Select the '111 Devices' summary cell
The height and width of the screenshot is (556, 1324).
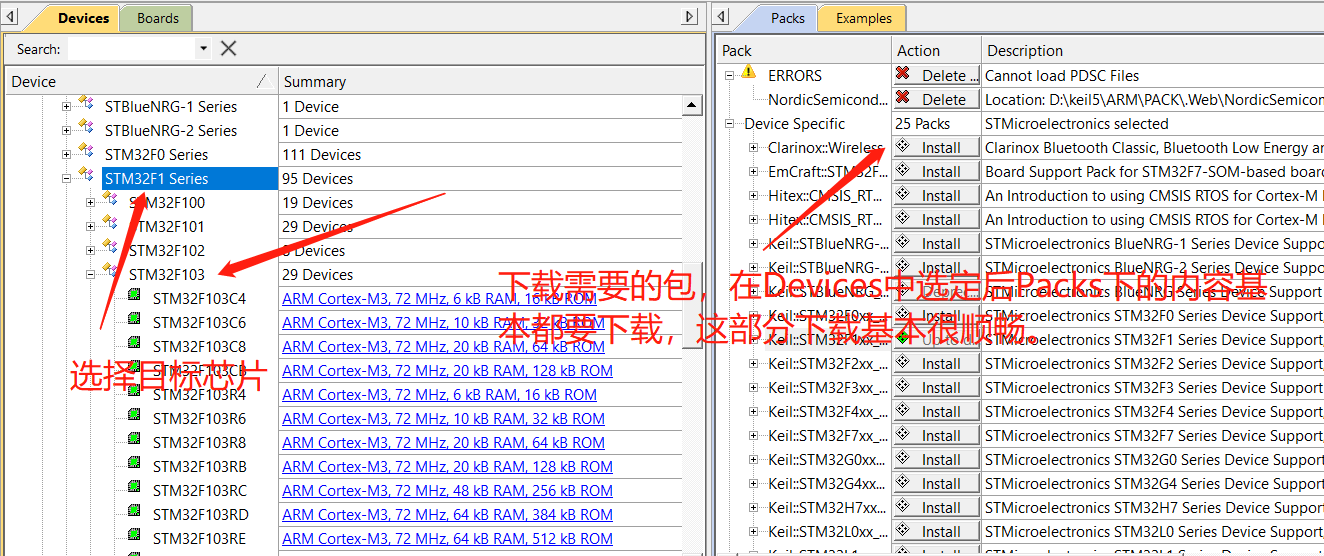(x=480, y=154)
